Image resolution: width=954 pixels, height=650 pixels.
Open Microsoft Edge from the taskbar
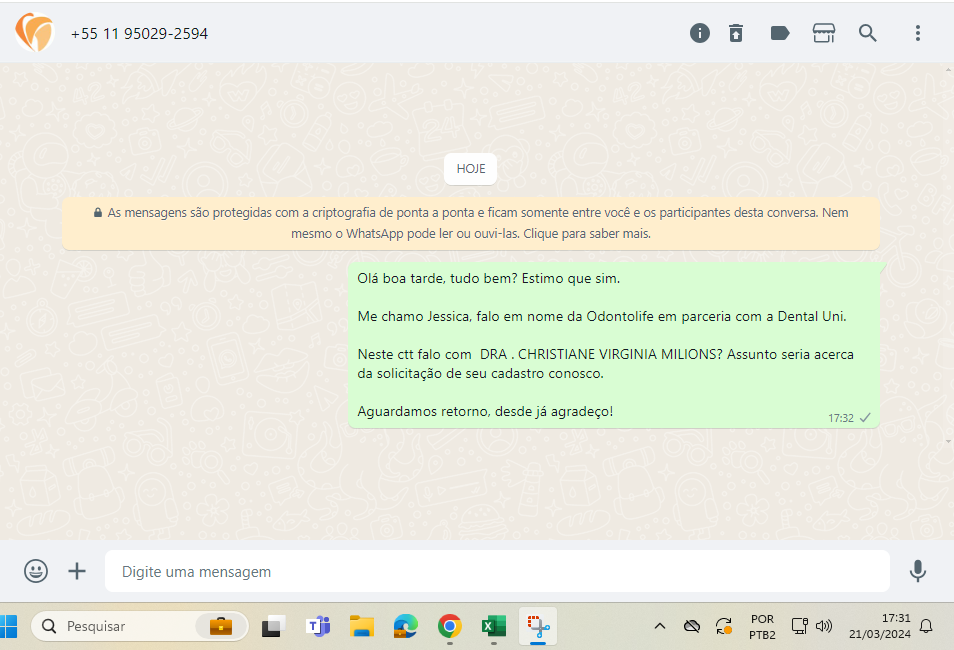[x=406, y=626]
